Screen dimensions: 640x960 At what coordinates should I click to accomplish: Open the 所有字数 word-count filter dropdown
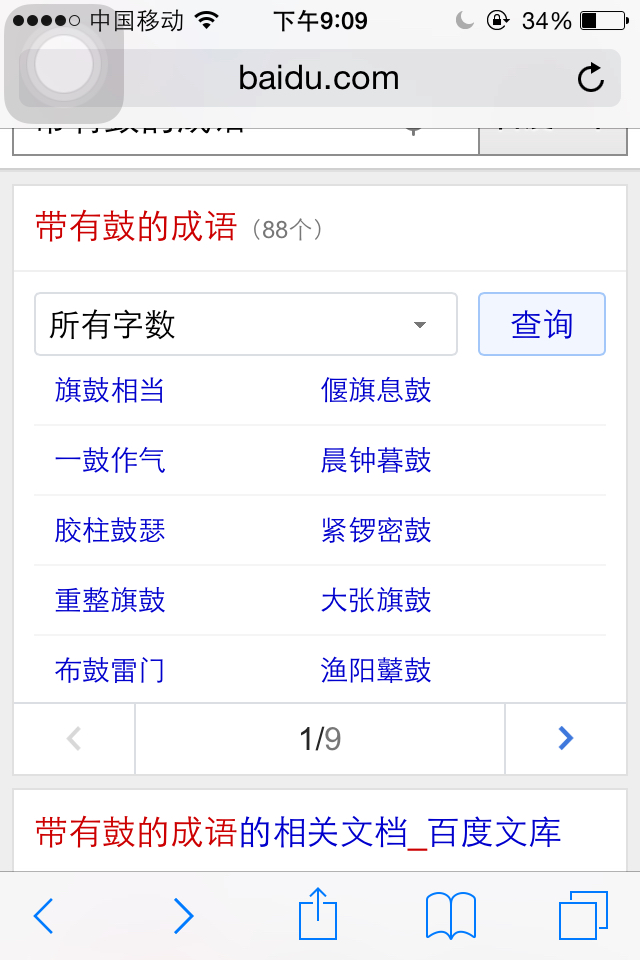click(x=245, y=324)
